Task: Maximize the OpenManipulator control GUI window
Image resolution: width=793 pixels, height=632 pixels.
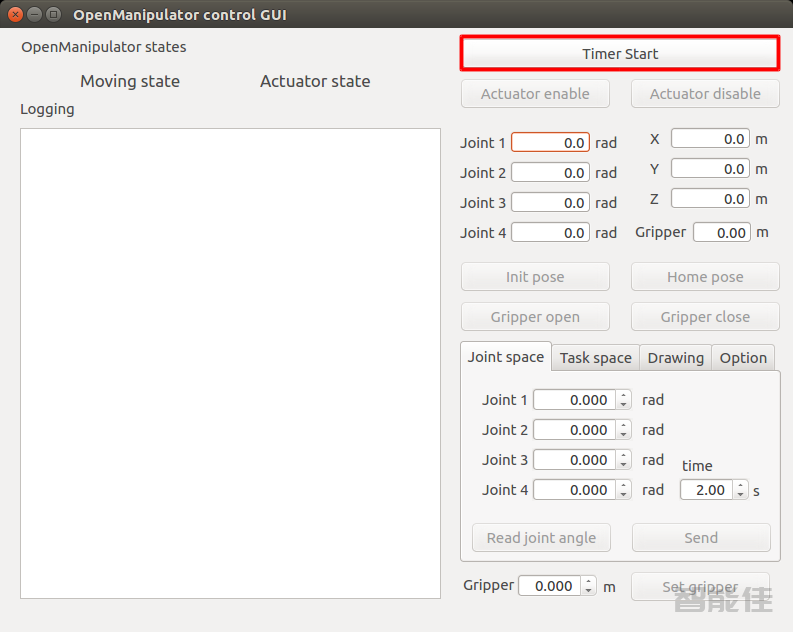Action: [53, 14]
